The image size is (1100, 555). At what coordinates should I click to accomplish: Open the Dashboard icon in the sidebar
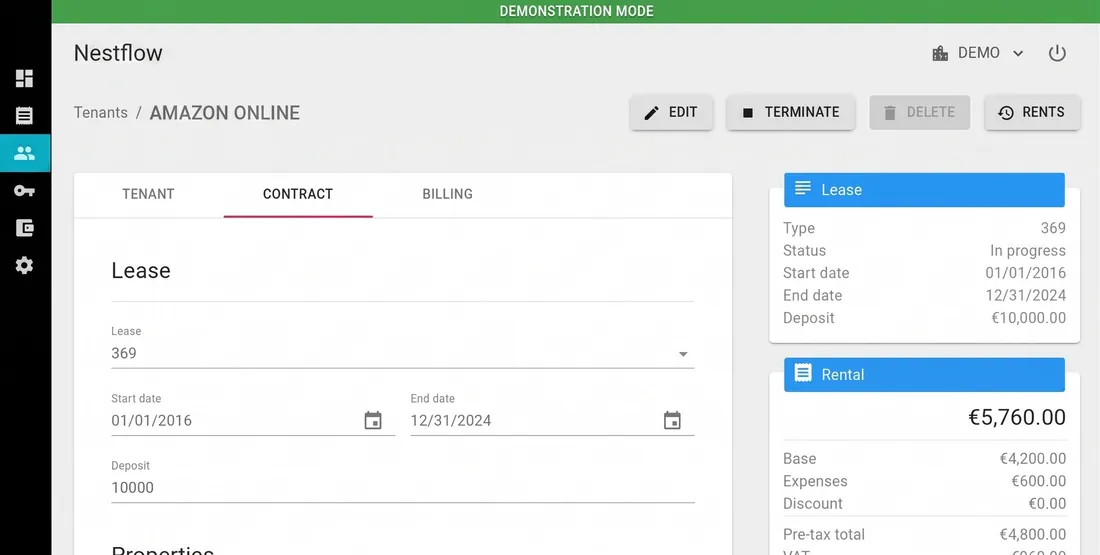point(25,78)
